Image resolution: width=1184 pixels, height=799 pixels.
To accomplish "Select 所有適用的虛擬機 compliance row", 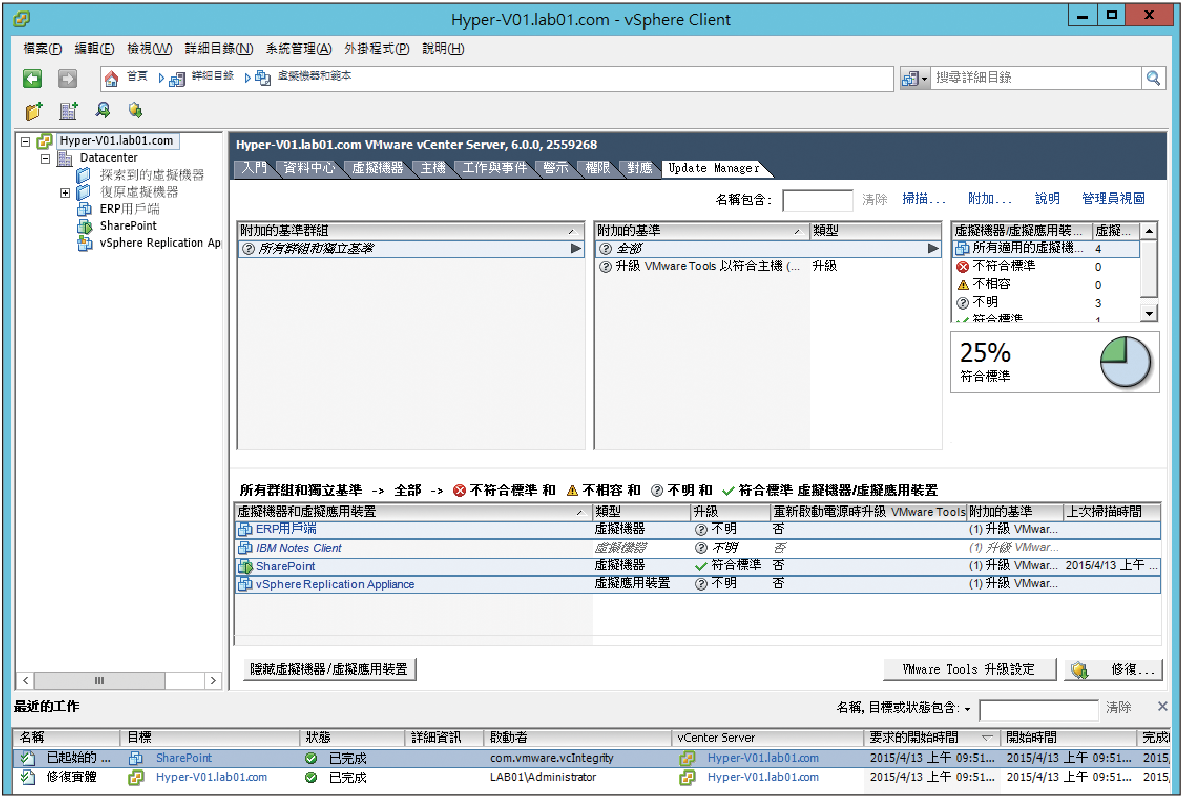I will coord(1046,248).
